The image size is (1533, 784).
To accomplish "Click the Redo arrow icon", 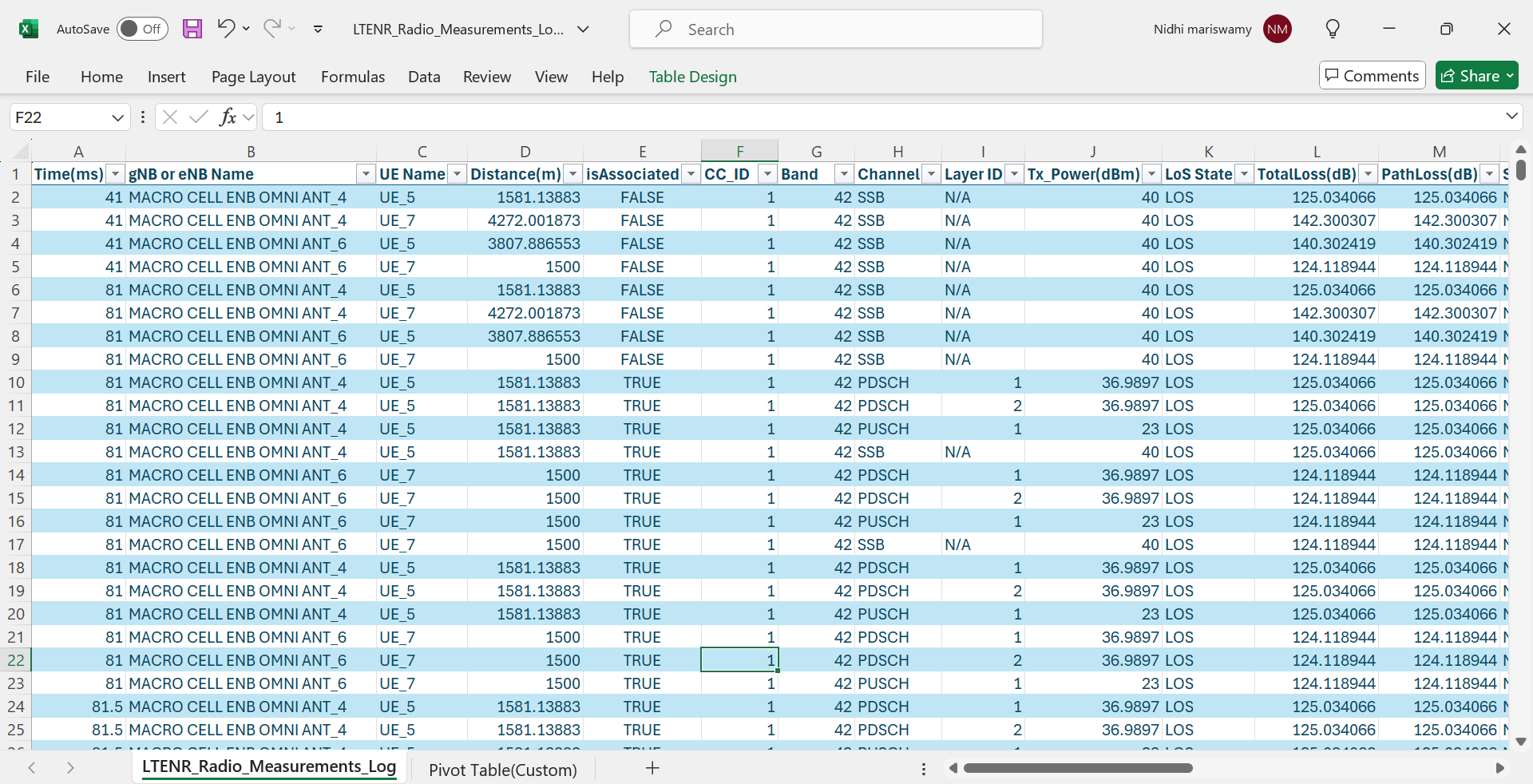I will click(271, 29).
